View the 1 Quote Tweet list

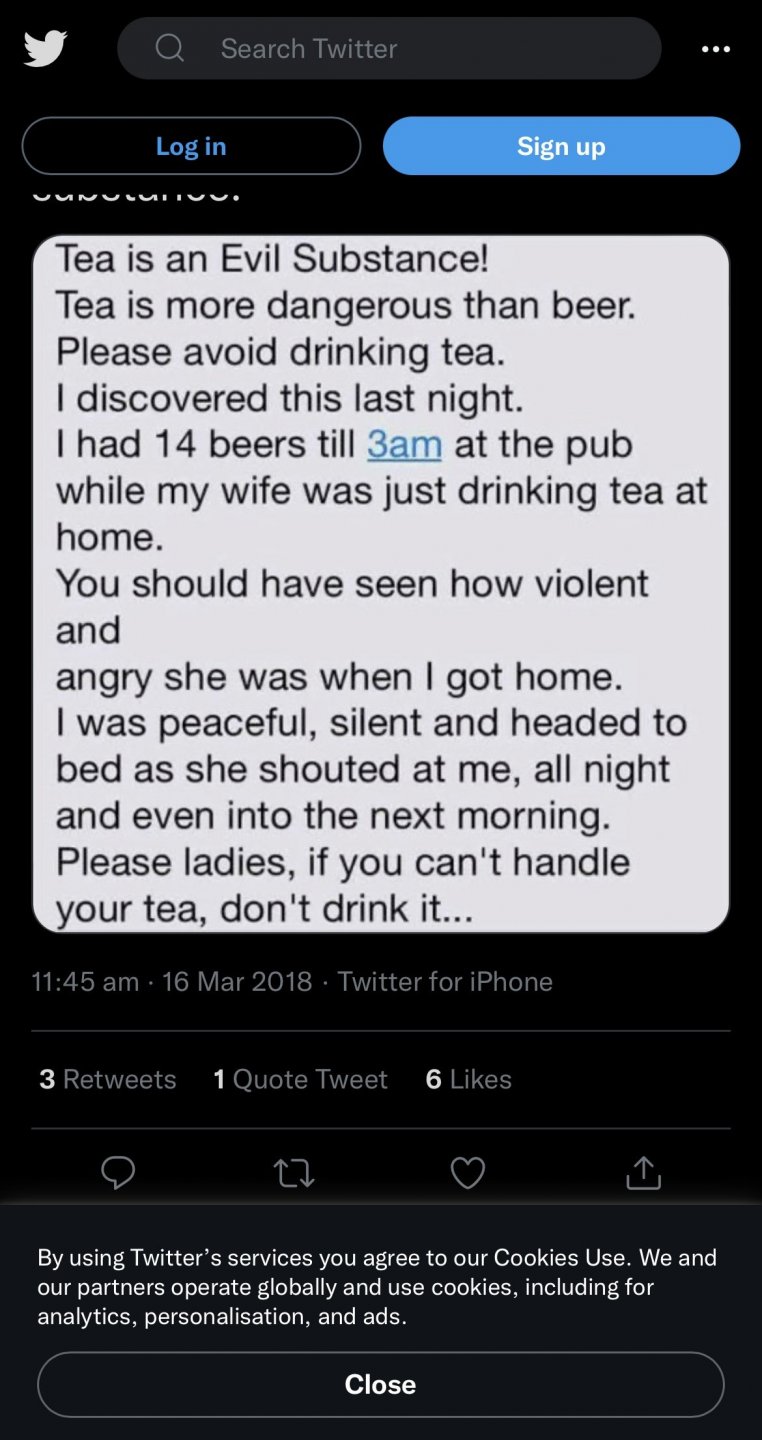pos(301,1079)
